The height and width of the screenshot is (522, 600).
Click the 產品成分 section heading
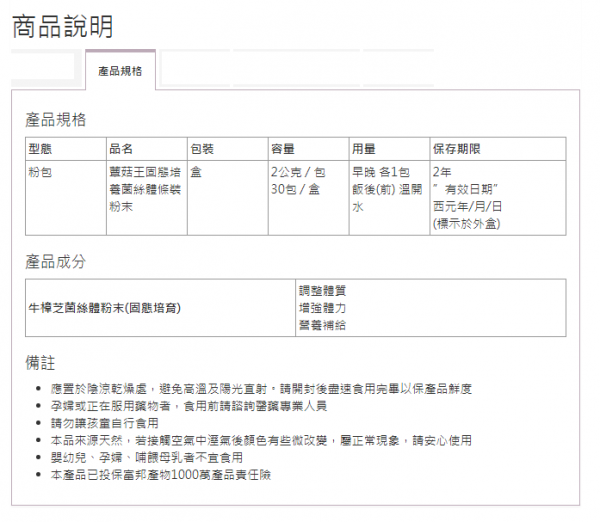click(56, 262)
